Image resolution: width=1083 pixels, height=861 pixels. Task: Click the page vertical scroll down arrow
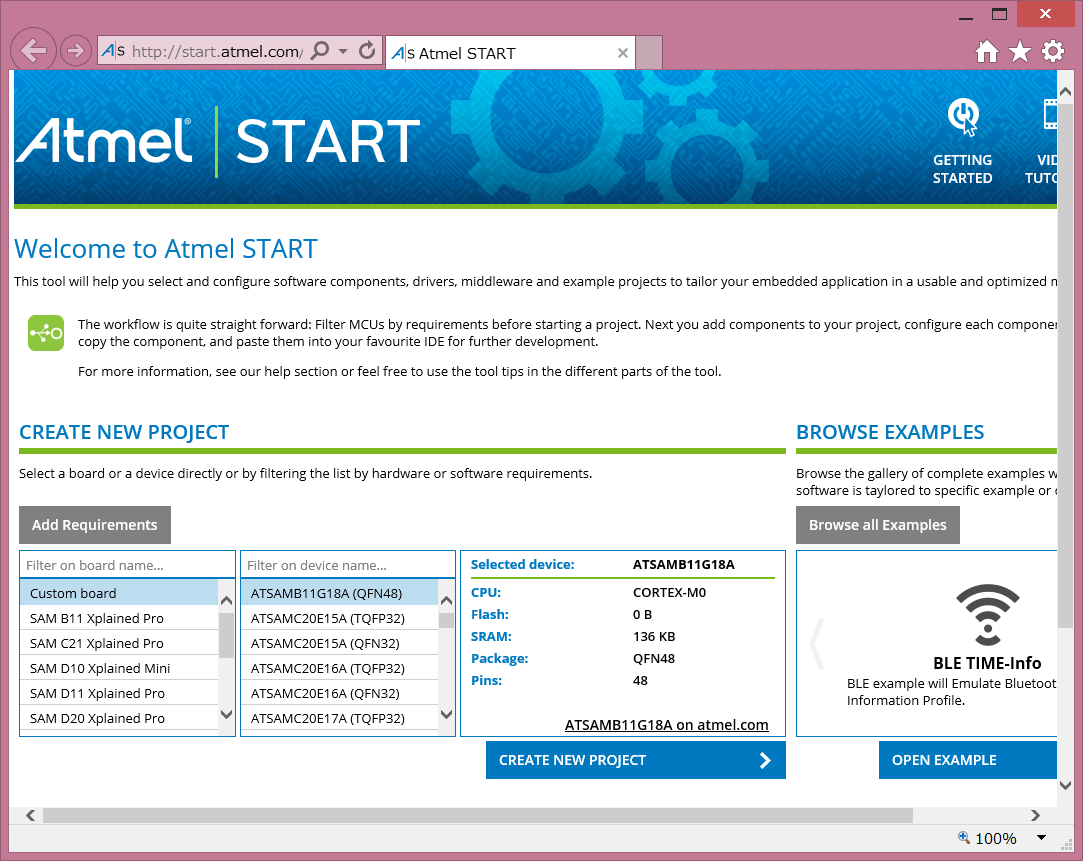pyautogui.click(x=1065, y=785)
